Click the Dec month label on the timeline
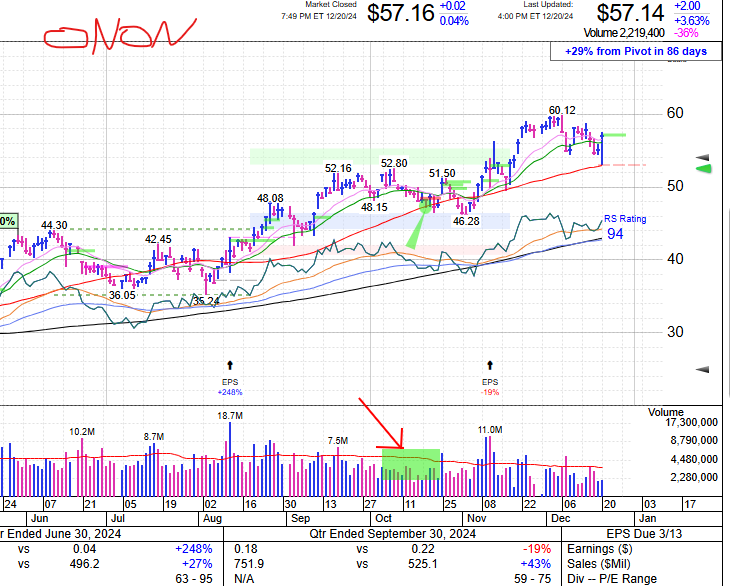Image resolution: width=730 pixels, height=586 pixels. [x=561, y=519]
